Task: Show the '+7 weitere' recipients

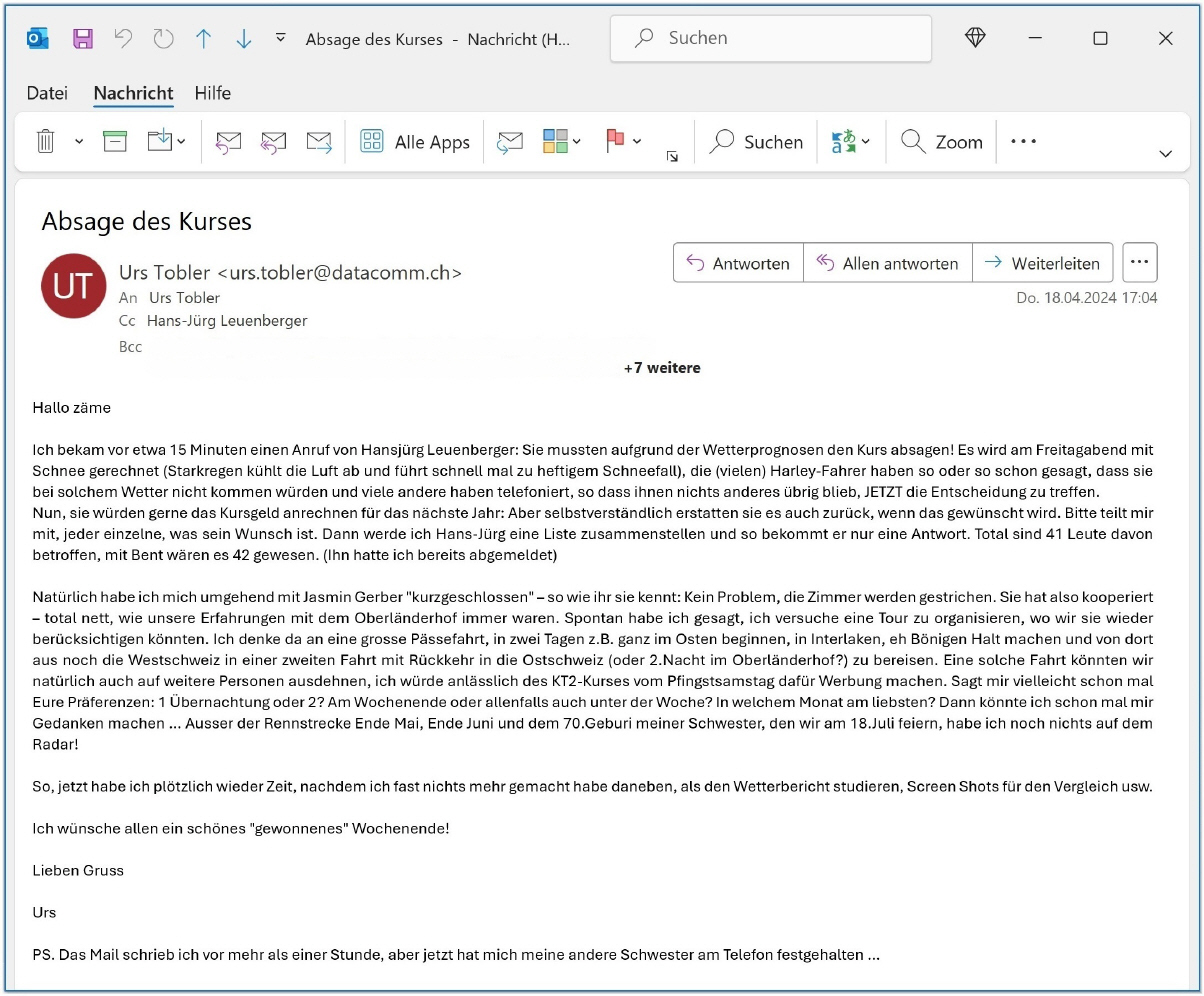Action: coord(661,368)
